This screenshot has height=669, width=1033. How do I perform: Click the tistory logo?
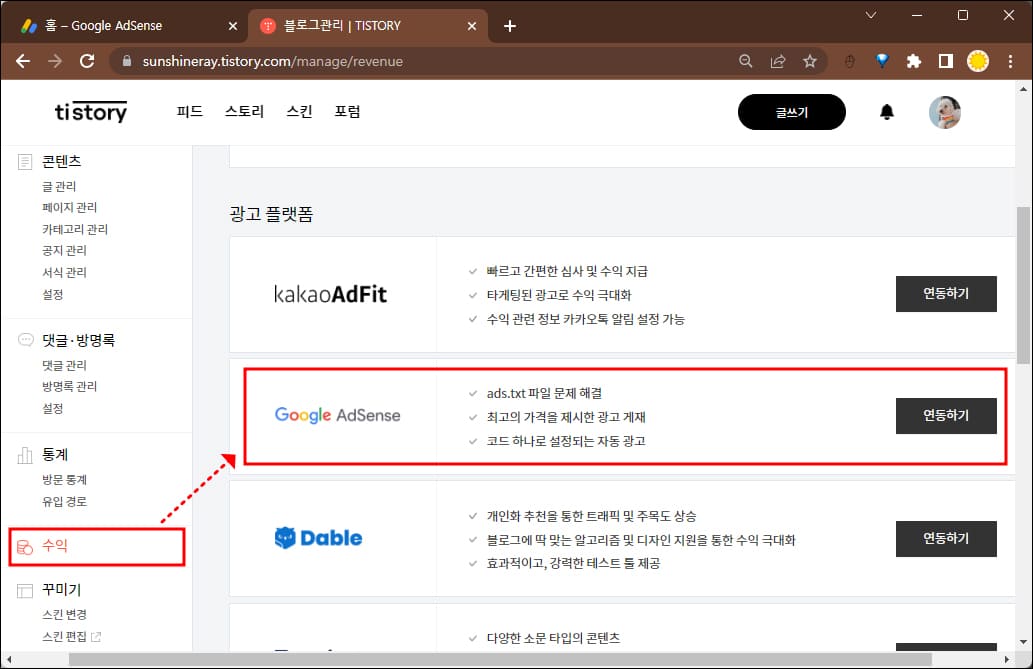click(90, 112)
